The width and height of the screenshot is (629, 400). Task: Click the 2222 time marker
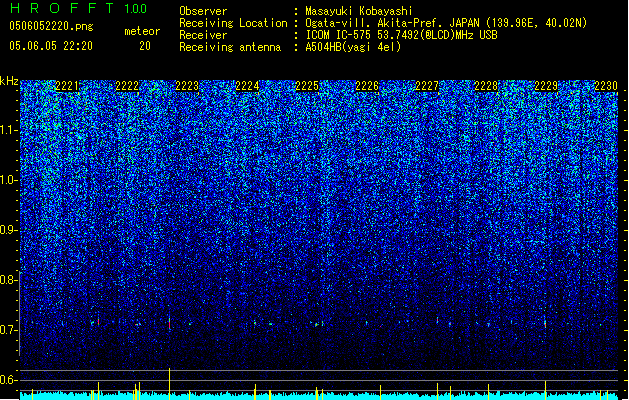point(127,86)
